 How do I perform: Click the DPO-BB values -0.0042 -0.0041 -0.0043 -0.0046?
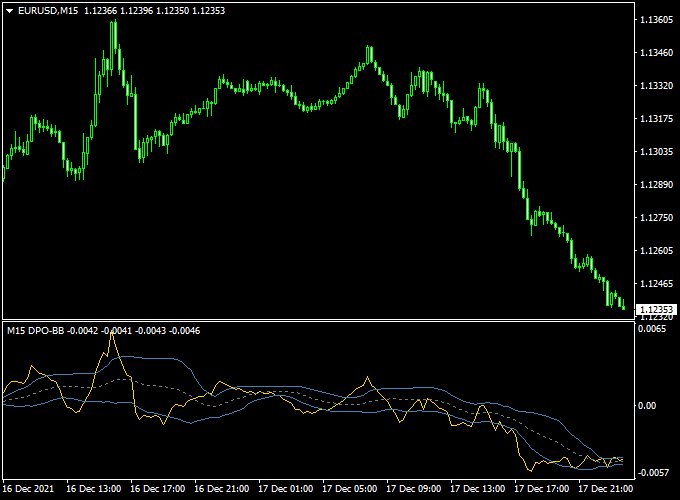(134, 331)
